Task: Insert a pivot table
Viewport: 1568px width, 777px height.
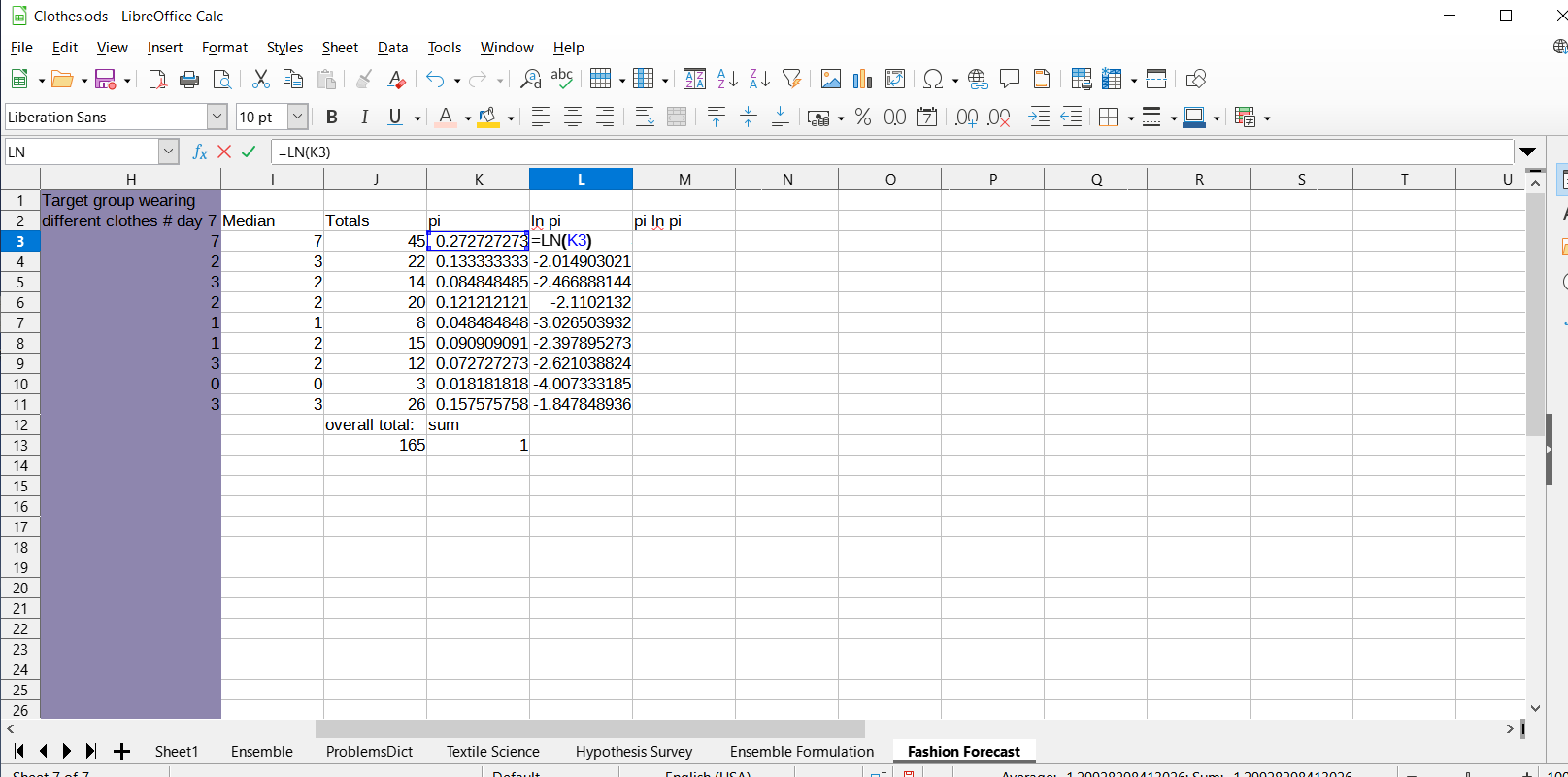Action: pyautogui.click(x=895, y=80)
